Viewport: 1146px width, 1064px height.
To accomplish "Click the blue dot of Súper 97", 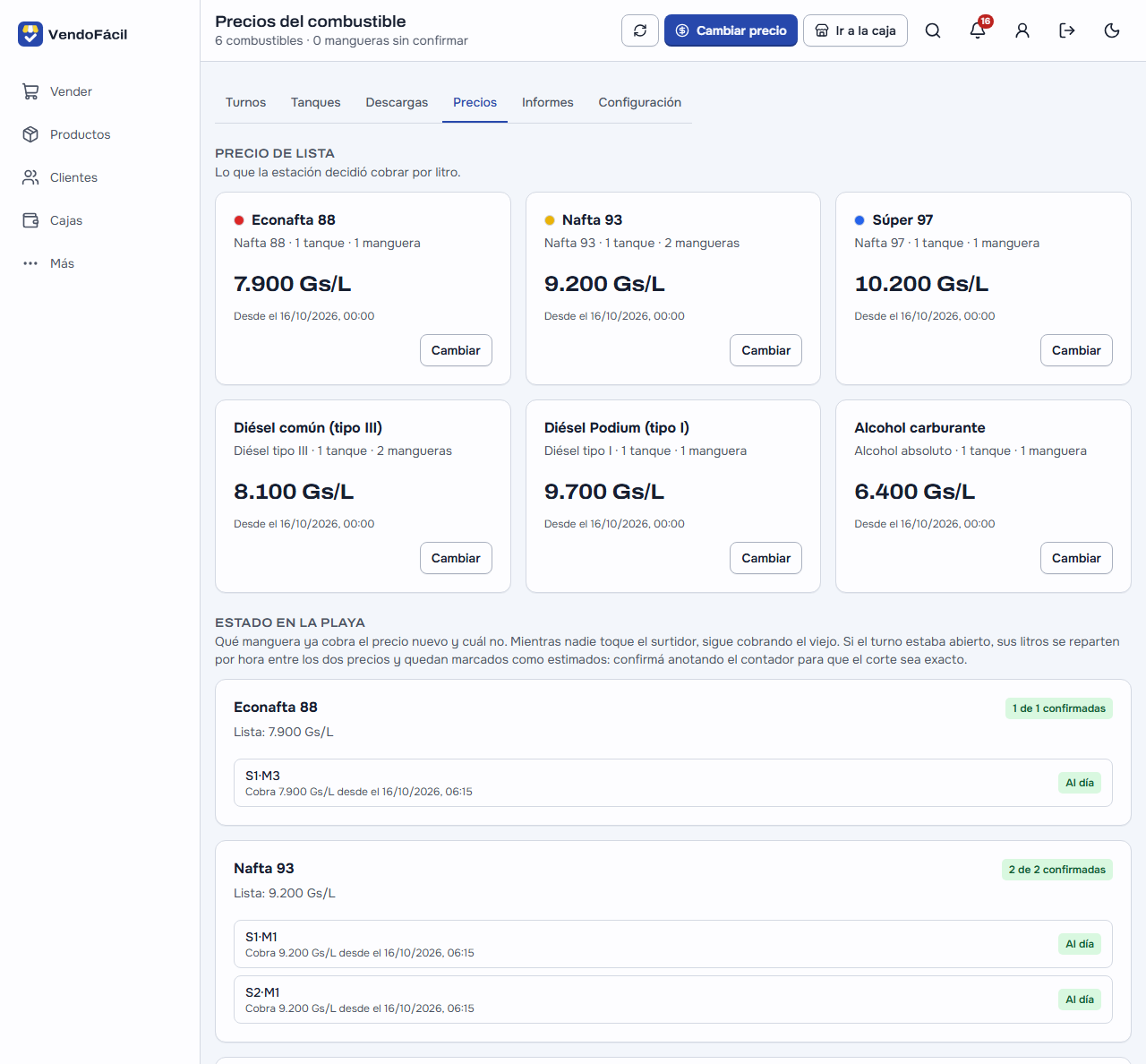I will (859, 220).
